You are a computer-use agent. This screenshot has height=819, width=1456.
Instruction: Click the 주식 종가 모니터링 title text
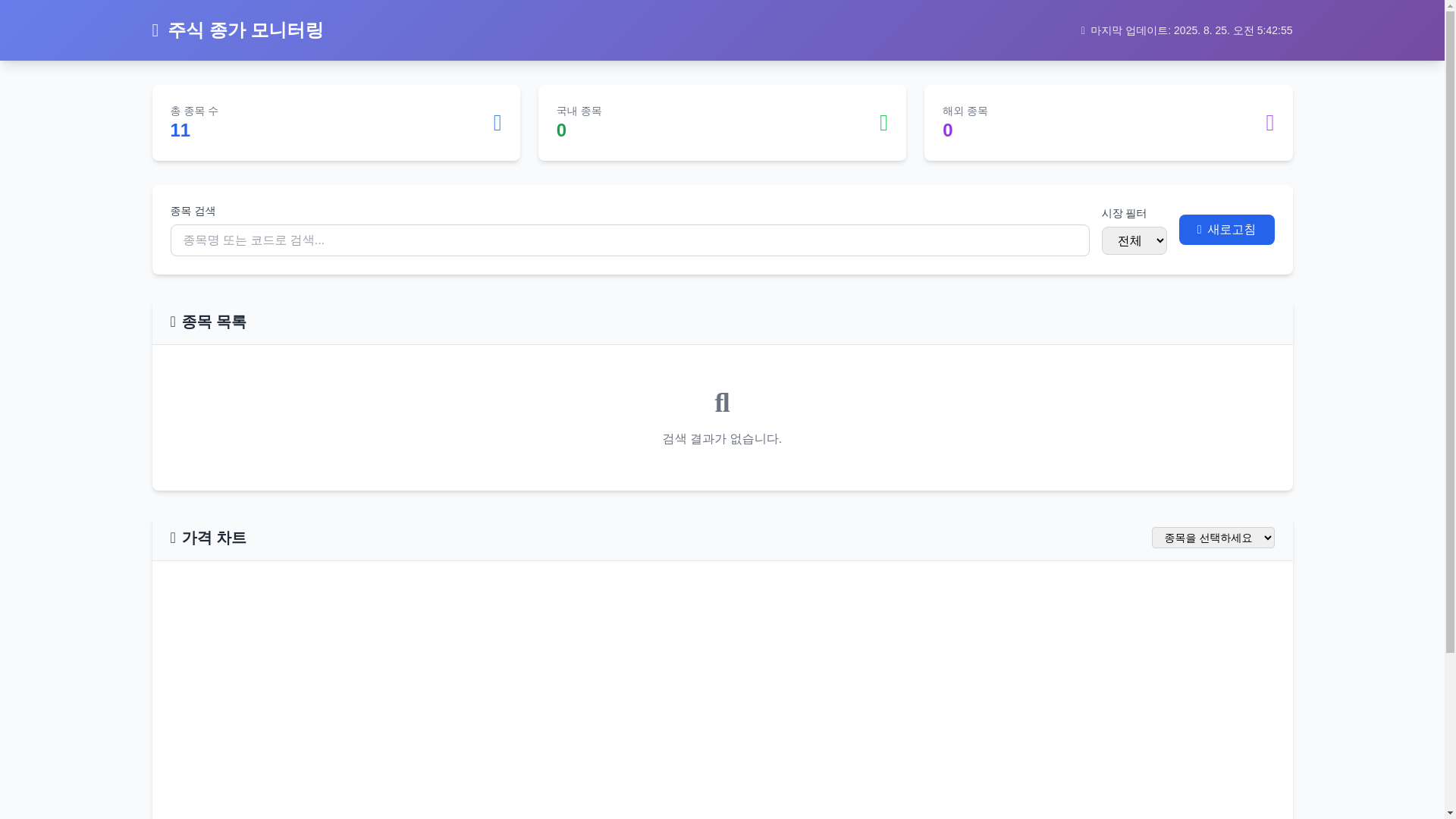pyautogui.click(x=246, y=30)
